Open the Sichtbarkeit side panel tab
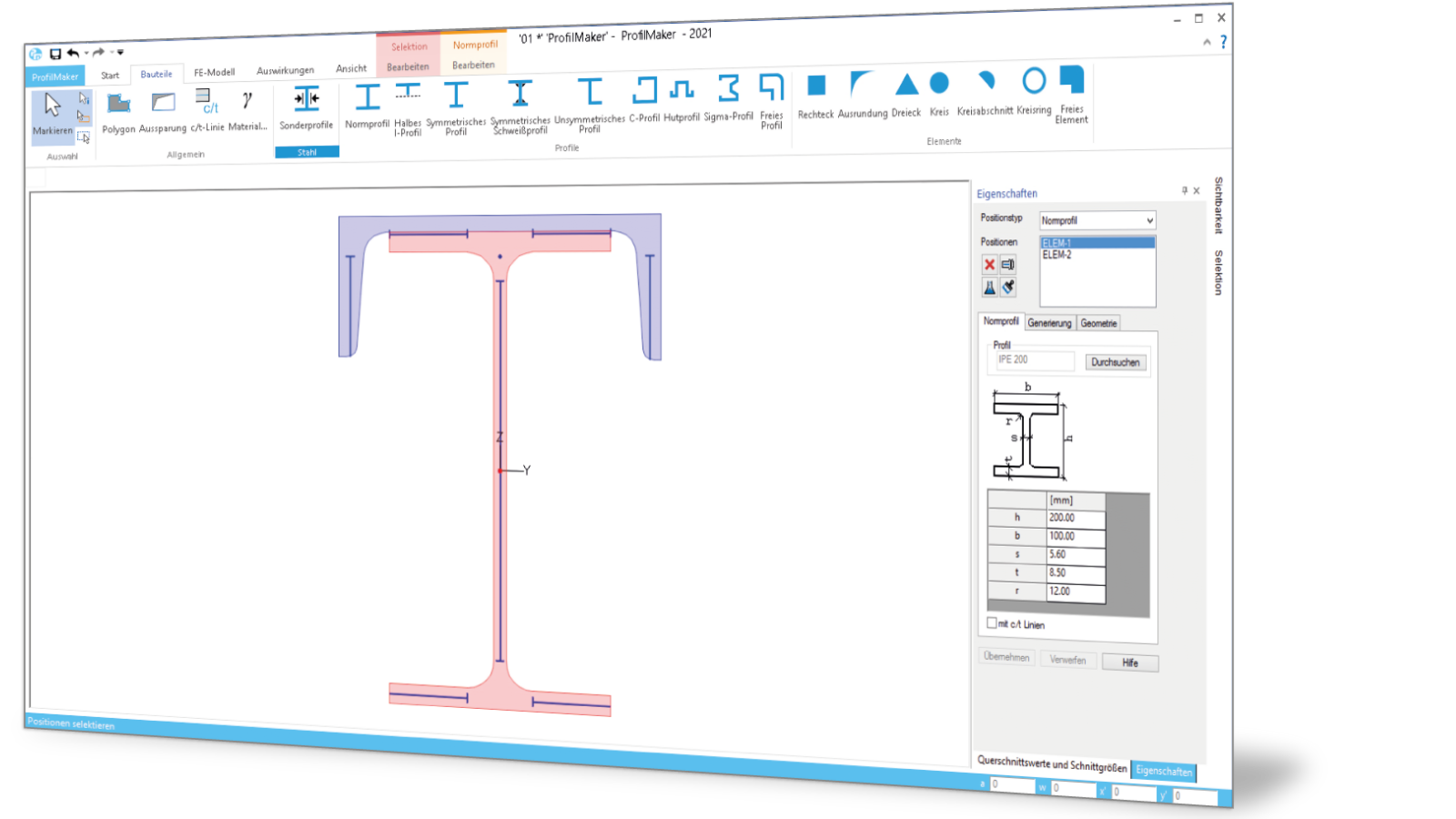This screenshot has width=1456, height=819. point(1218,206)
